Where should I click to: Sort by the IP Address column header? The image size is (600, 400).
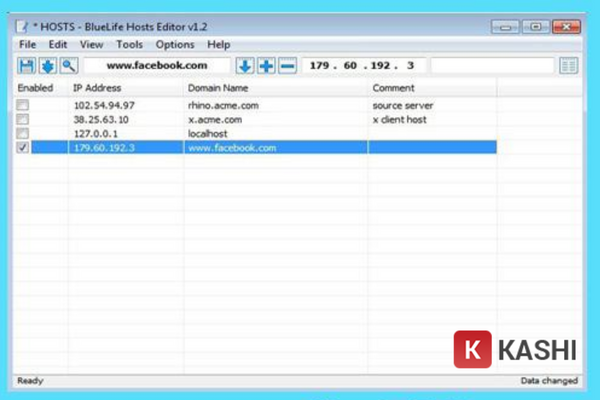[x=97, y=88]
